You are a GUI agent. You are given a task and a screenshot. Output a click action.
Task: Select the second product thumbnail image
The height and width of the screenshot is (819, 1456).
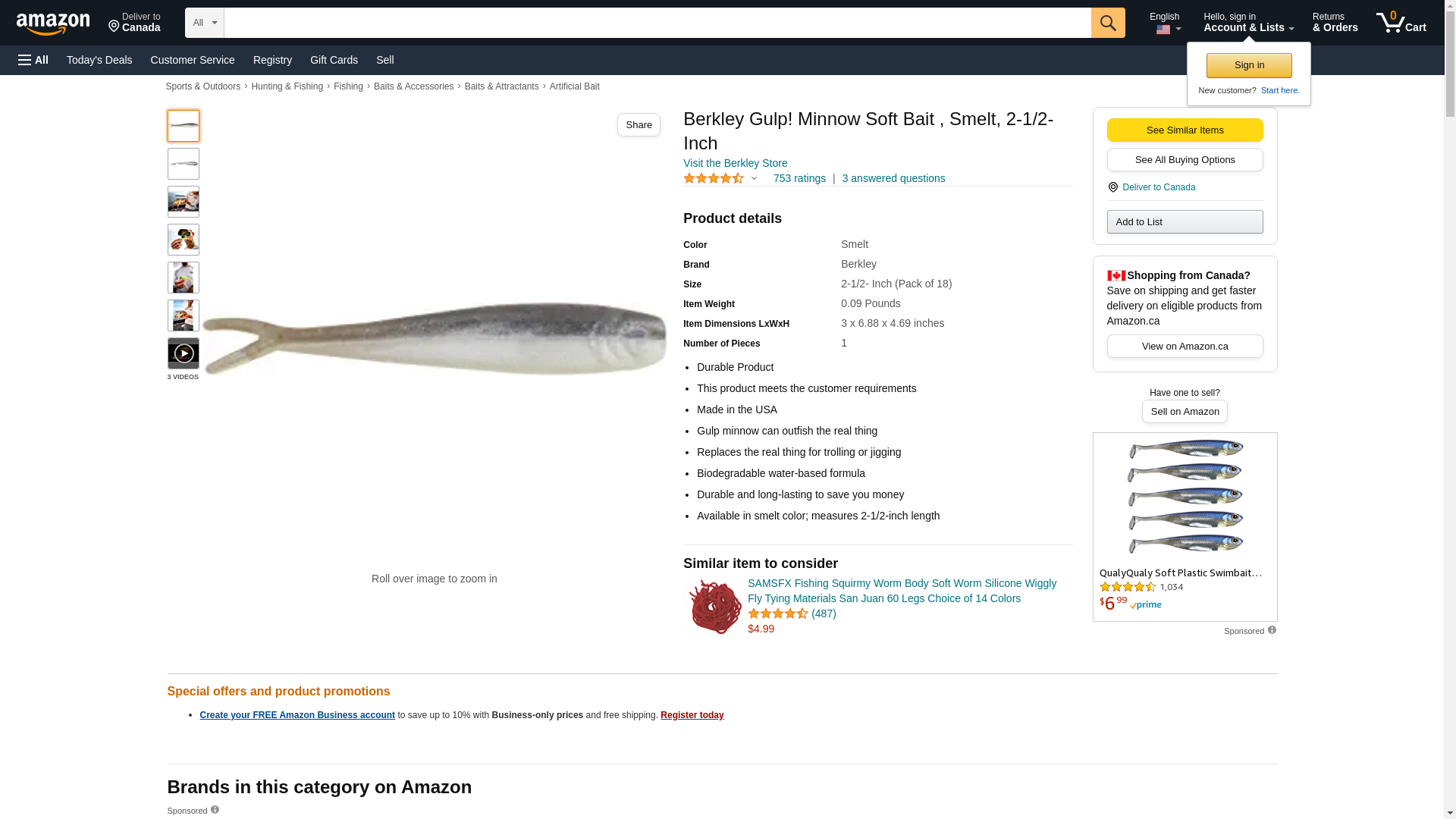click(x=184, y=164)
